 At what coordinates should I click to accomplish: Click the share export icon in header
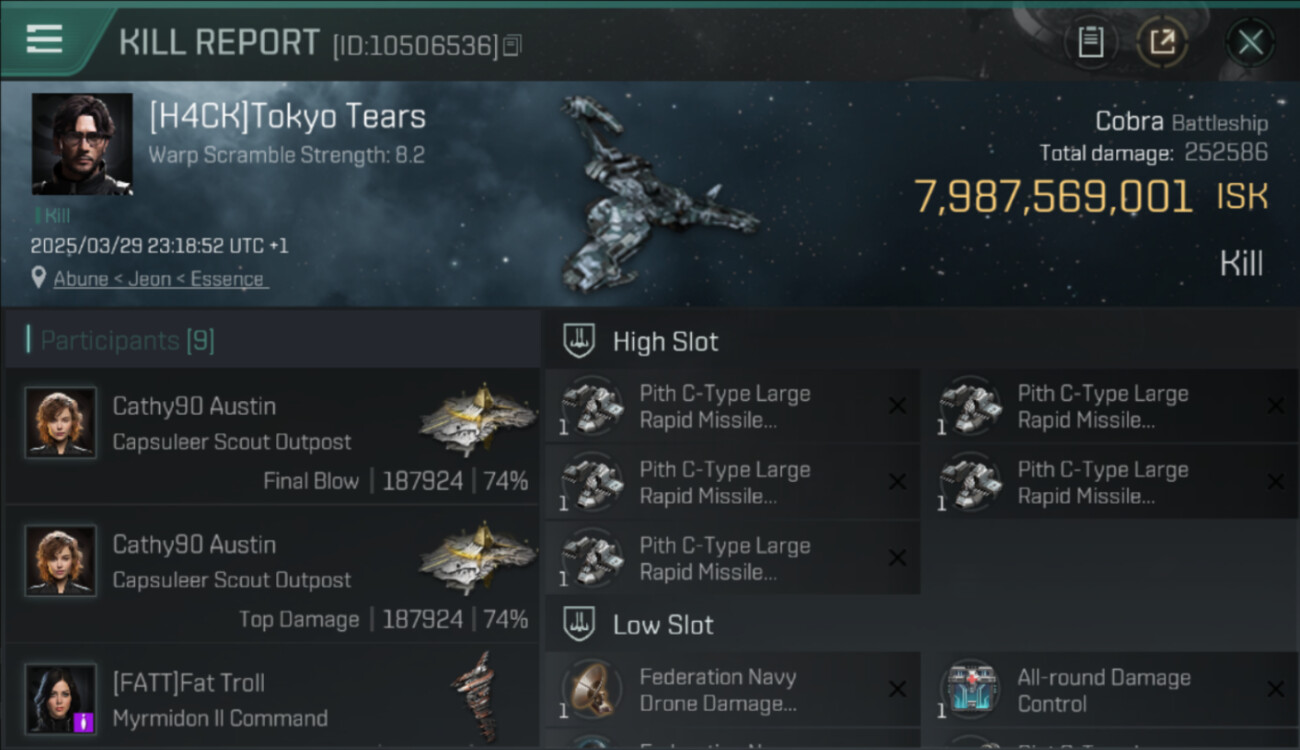[x=1161, y=42]
